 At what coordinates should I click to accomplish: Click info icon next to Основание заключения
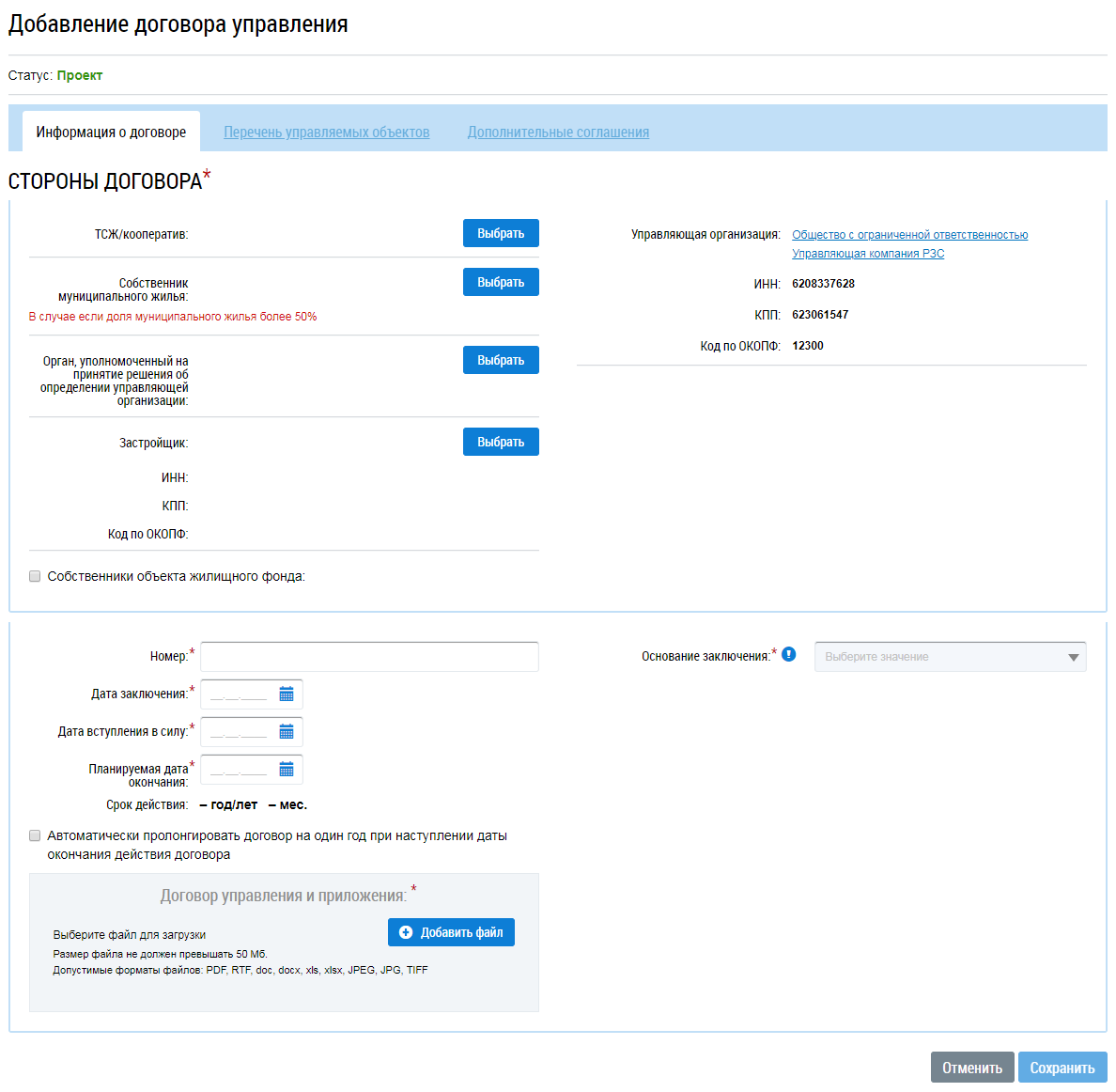coord(788,654)
